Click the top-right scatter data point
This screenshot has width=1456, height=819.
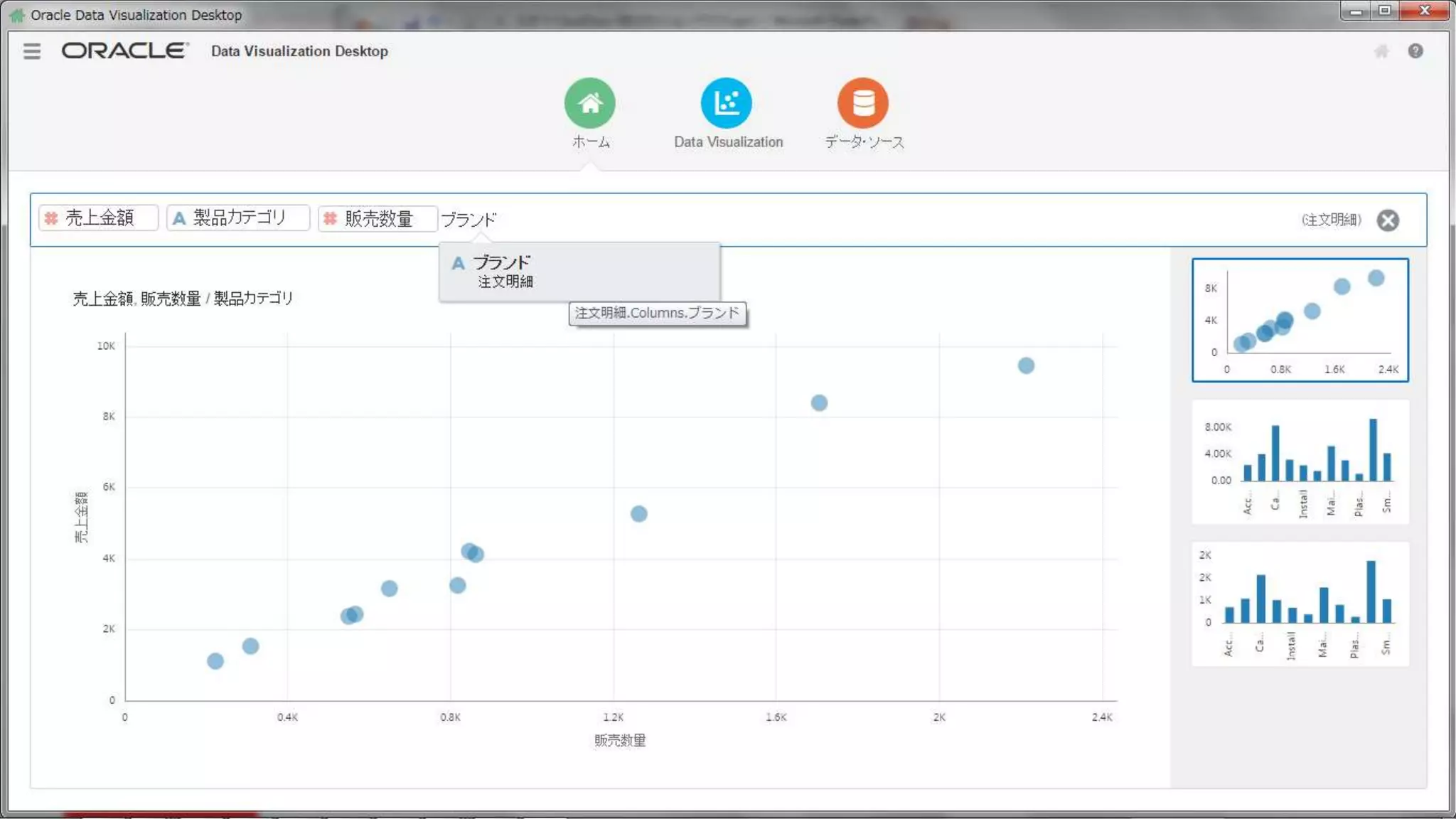(1025, 365)
